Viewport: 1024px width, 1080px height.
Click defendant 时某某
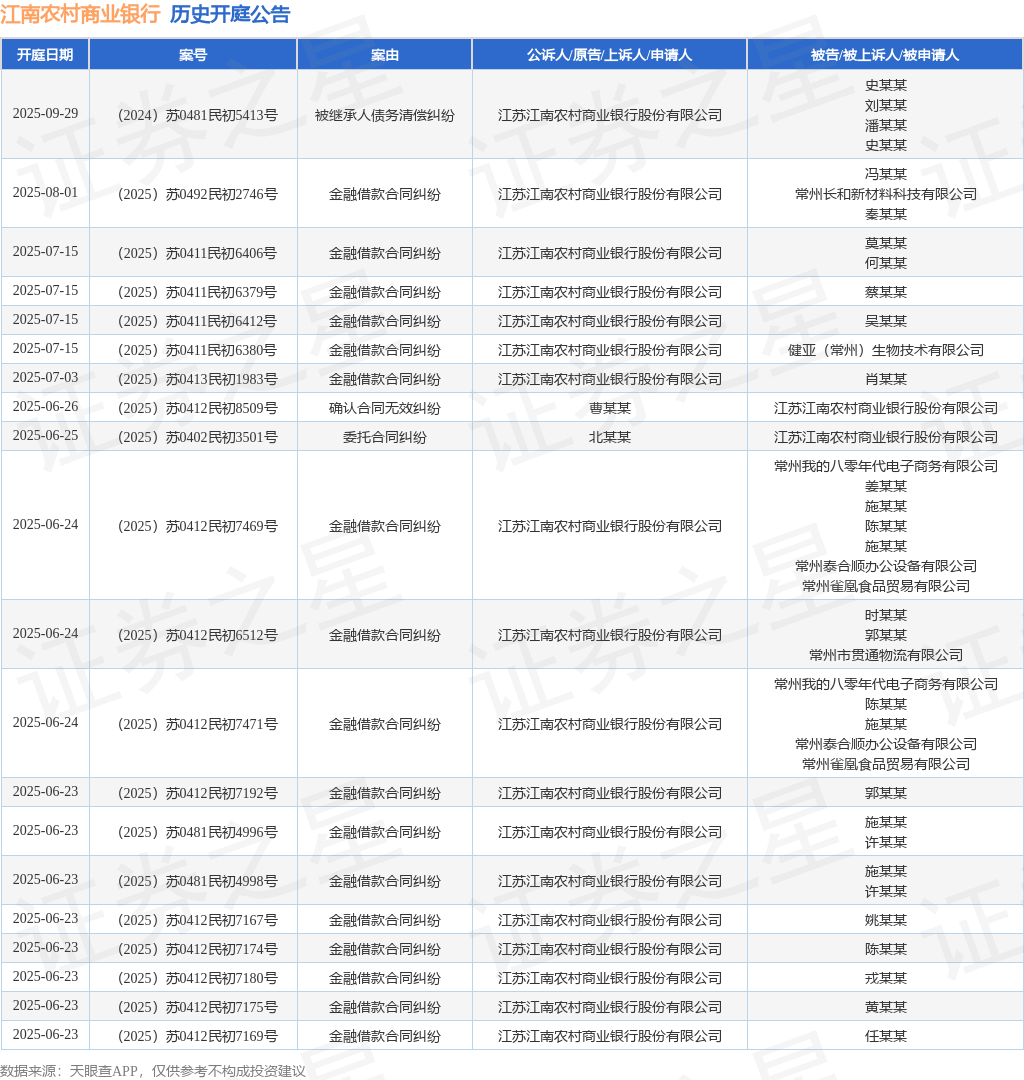(x=886, y=615)
